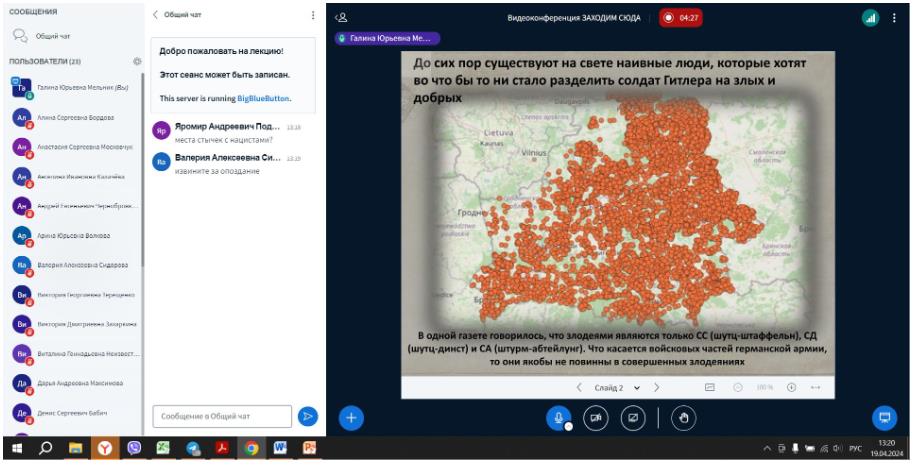The height and width of the screenshot is (465, 921).
Task: Click the ПОЛЬЗОВАТЕЛИ (23) heading
Action: click(45, 61)
